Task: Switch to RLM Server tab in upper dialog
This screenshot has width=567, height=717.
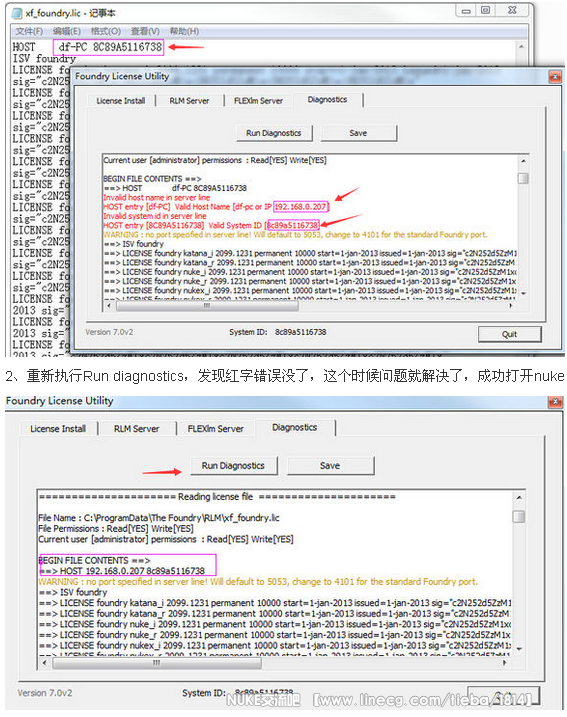Action: point(189,101)
